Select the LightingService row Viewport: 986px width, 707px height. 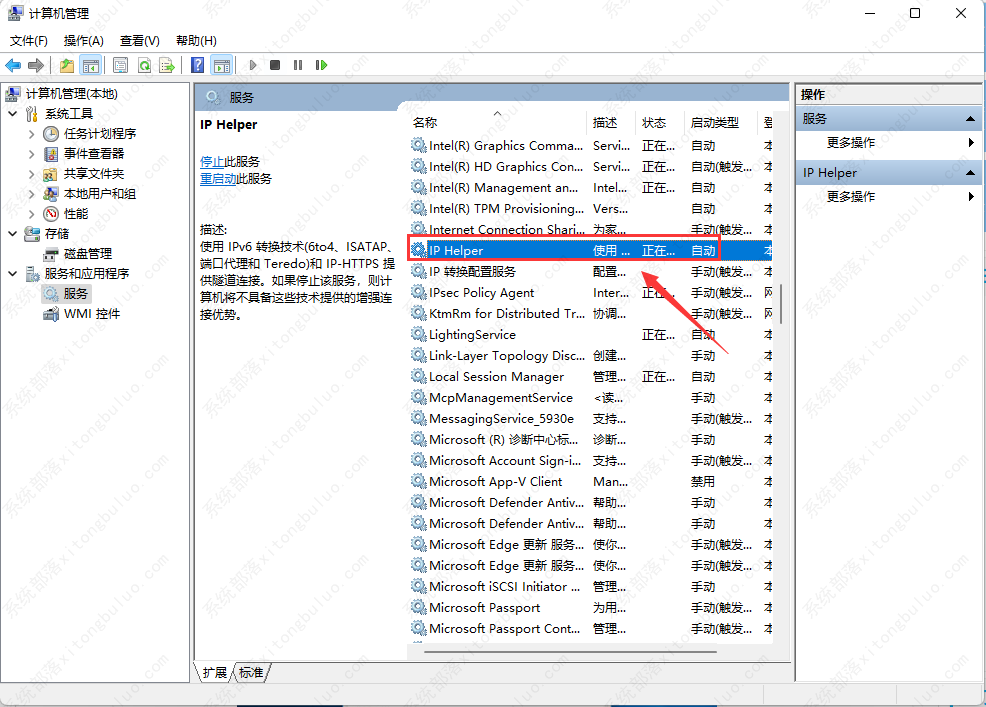pos(591,335)
